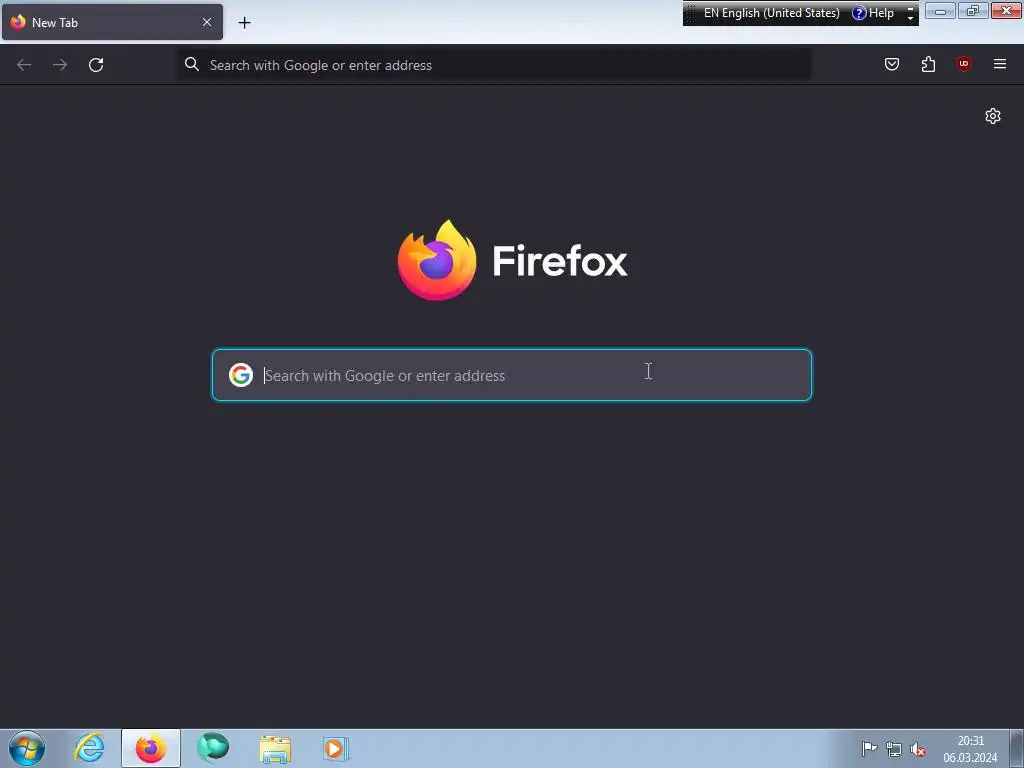Click the homepage Google search box

pos(512,375)
